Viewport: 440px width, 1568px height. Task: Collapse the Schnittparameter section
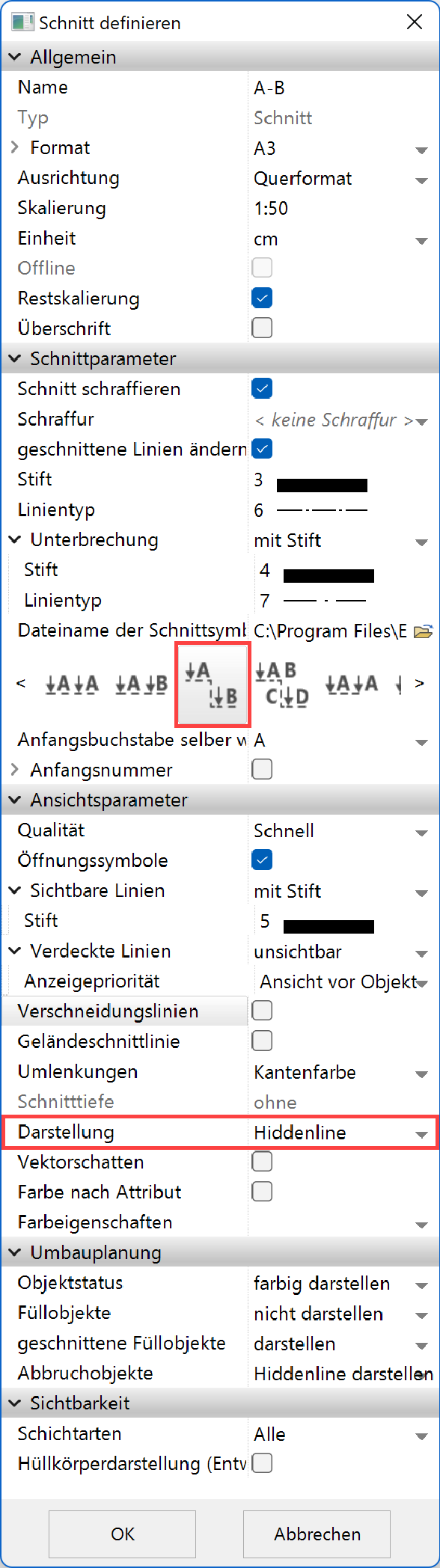click(13, 358)
